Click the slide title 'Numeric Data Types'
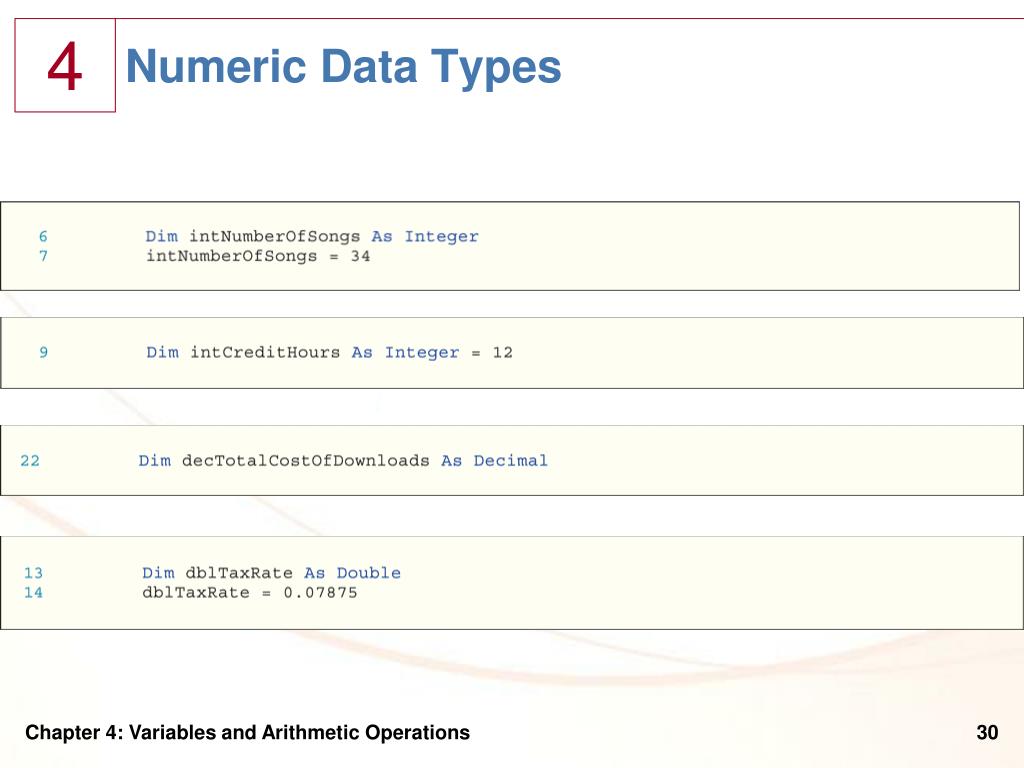Screen dimensions: 1024x768 (344, 67)
